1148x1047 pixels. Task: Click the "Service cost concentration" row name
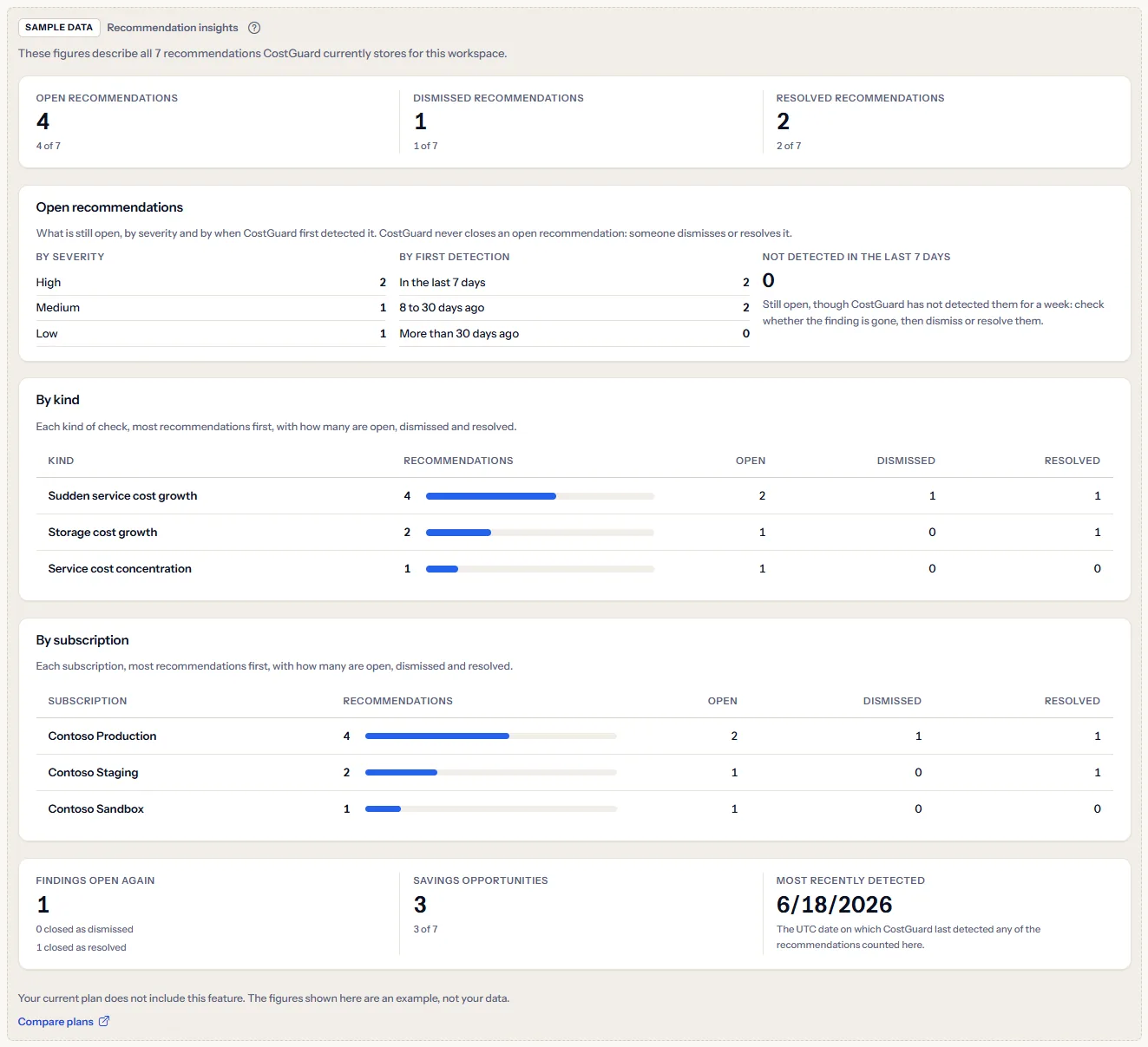pos(120,569)
